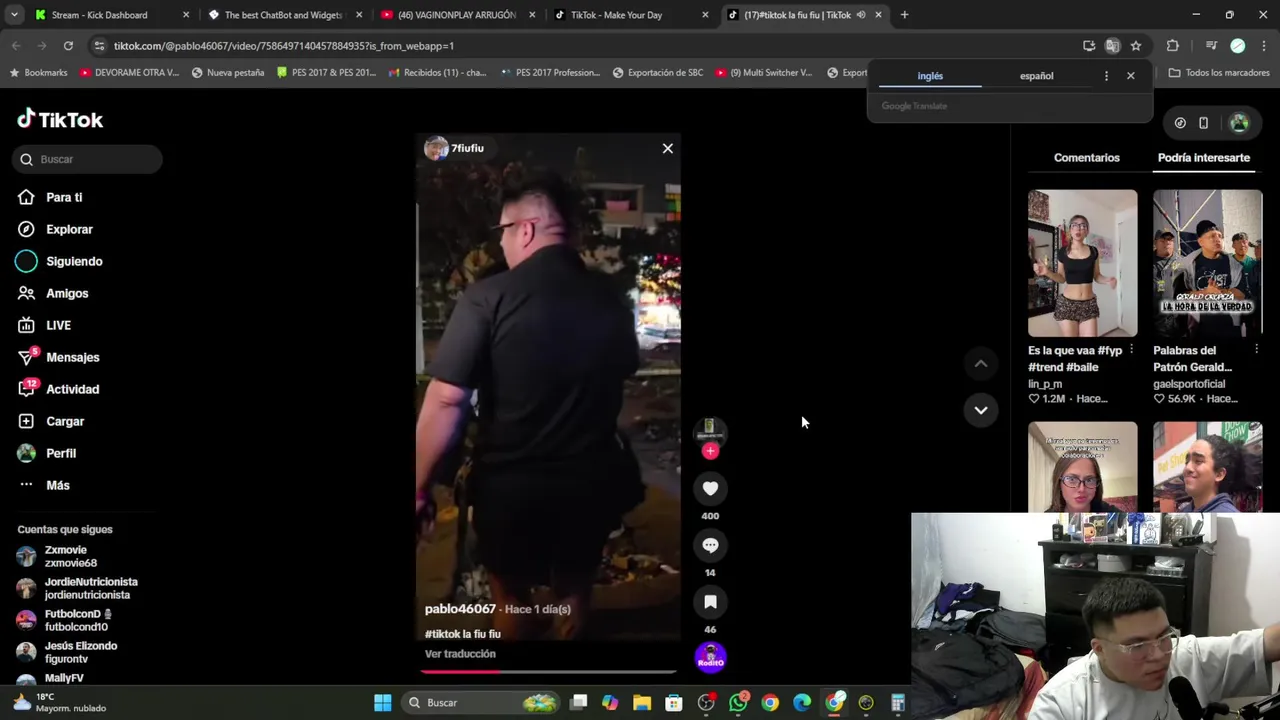Viewport: 1280px width, 720px height.
Task: Close the Google Translate popup
Action: point(1131,76)
